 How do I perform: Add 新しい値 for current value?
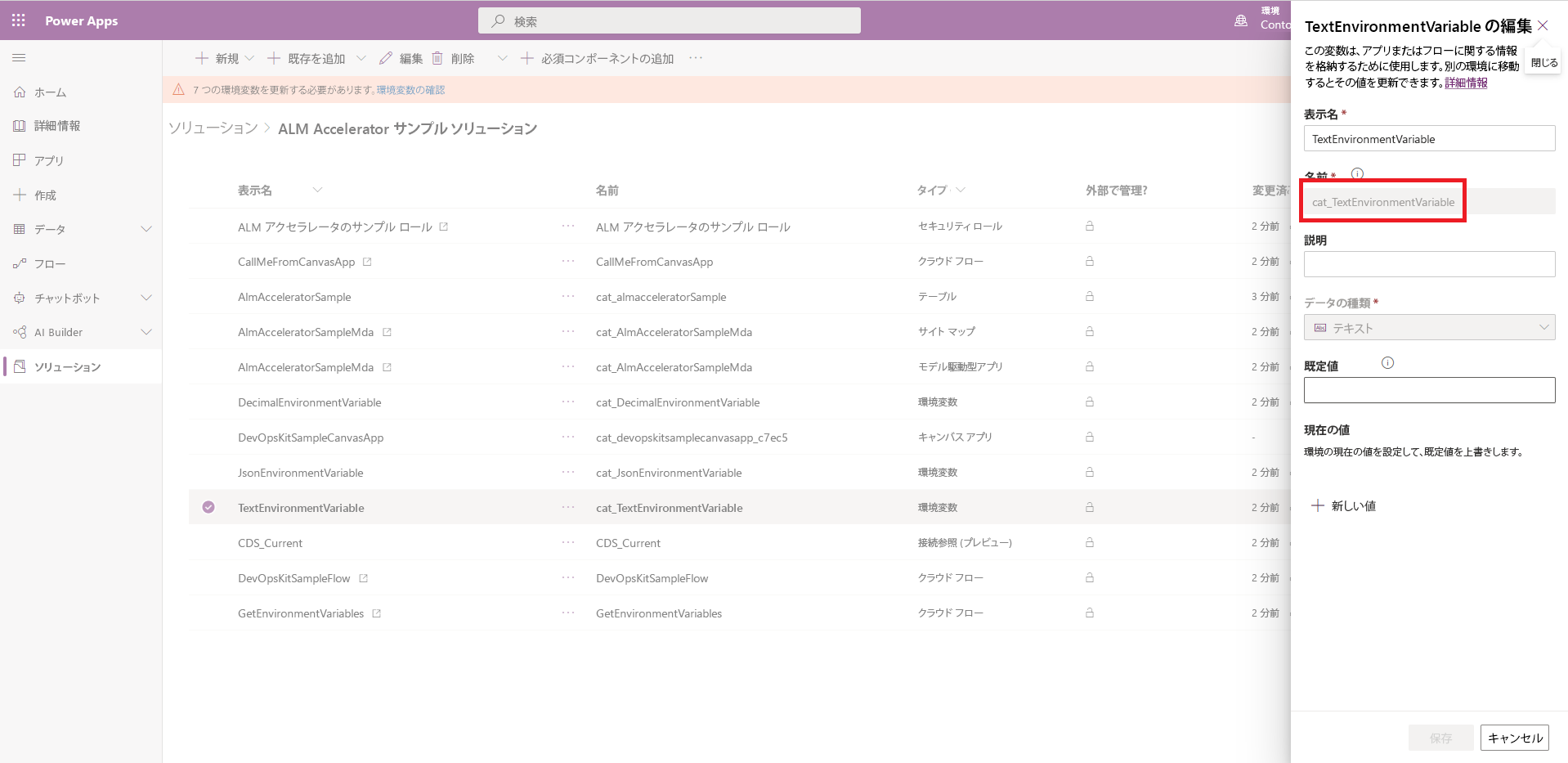pos(1343,505)
